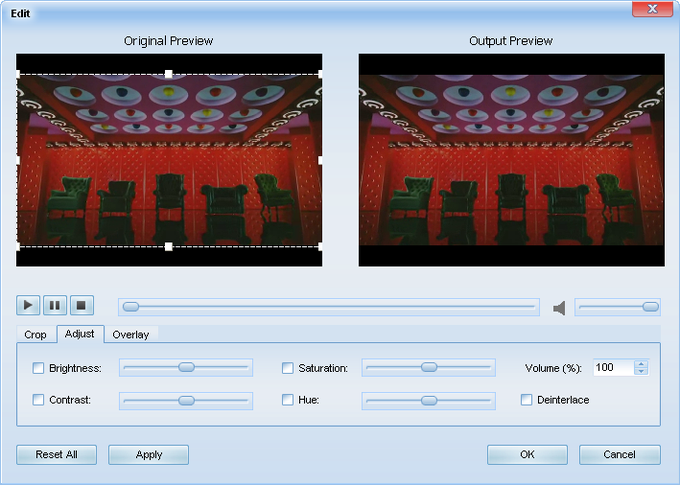This screenshot has height=485, width=680.
Task: Enable the Contrast checkbox
Action: [x=38, y=400]
